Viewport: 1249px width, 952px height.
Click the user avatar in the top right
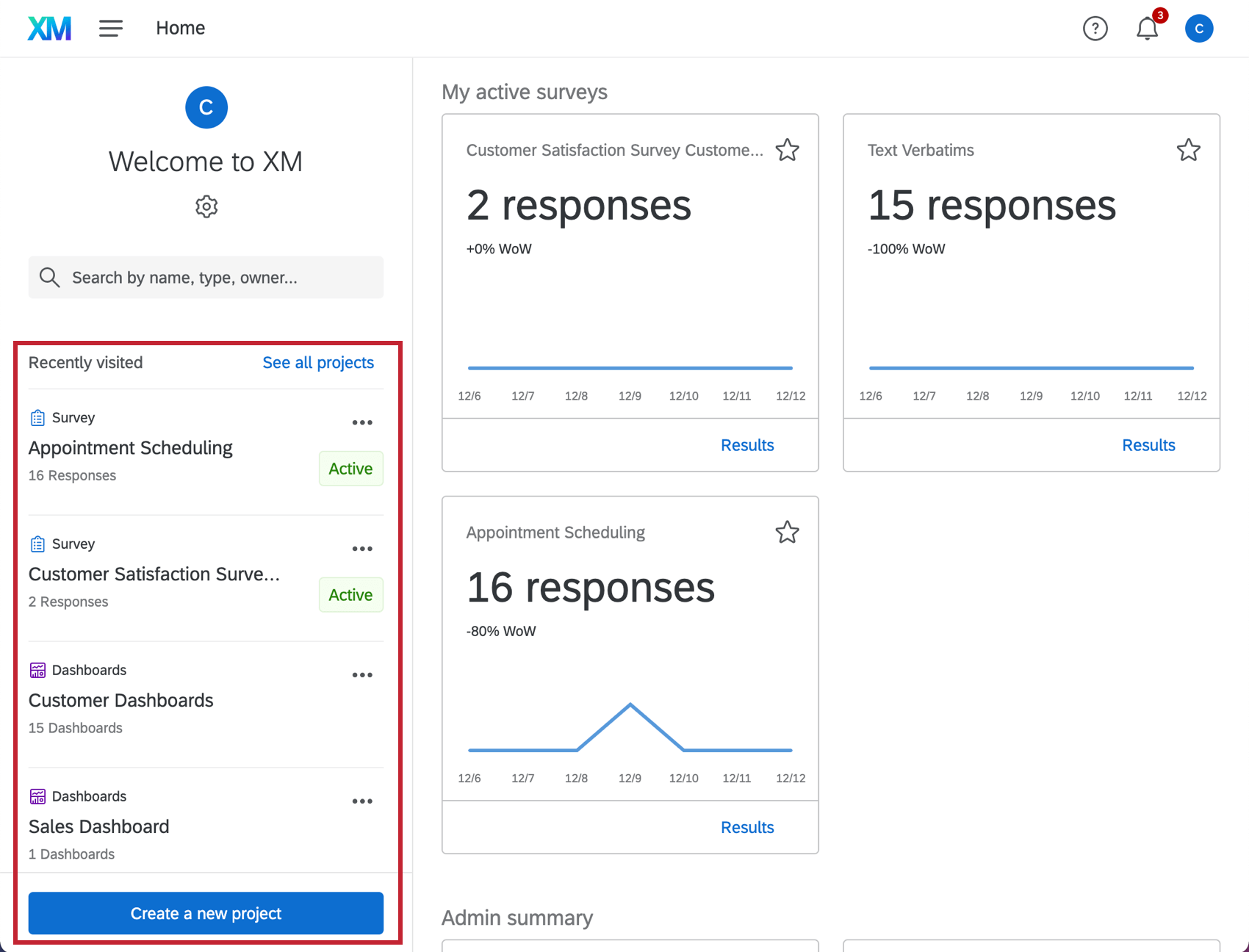coord(1199,28)
